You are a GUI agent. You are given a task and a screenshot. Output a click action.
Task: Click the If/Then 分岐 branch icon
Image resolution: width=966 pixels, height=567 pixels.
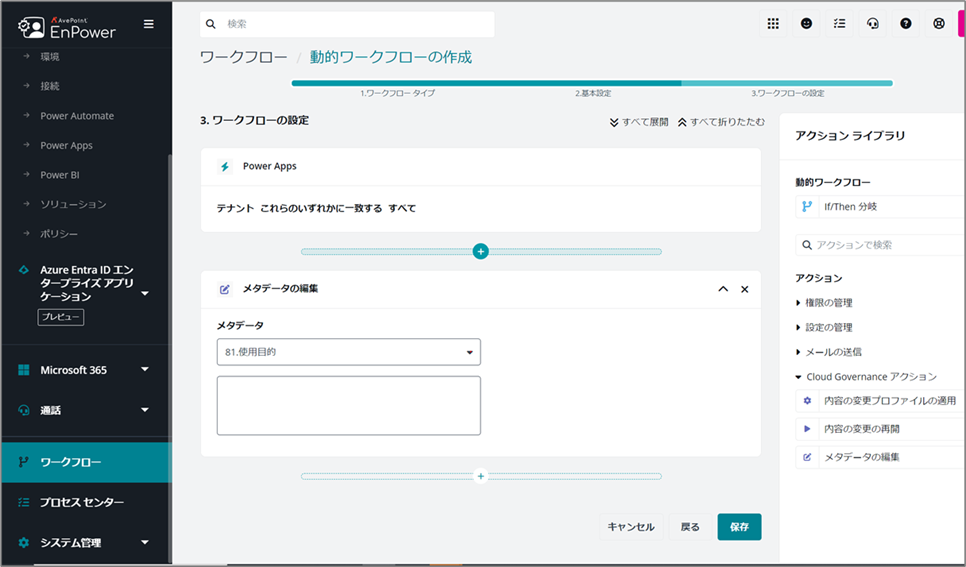pyautogui.click(x=807, y=207)
